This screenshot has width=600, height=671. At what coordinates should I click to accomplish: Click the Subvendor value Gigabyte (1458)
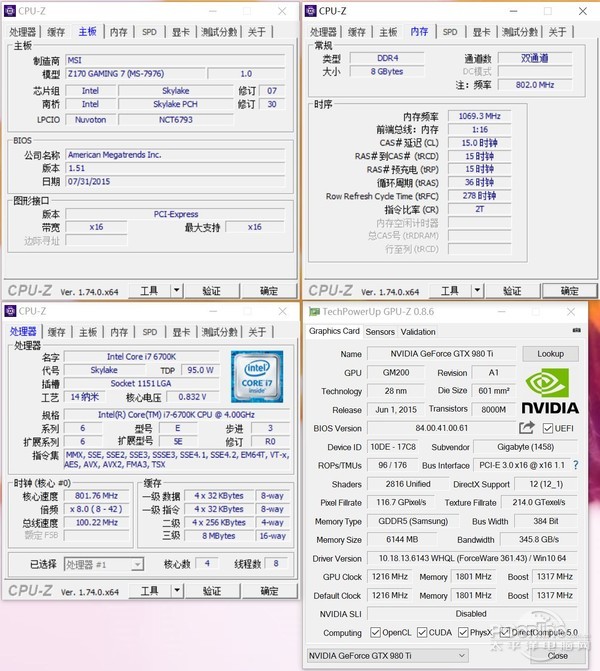[526, 447]
